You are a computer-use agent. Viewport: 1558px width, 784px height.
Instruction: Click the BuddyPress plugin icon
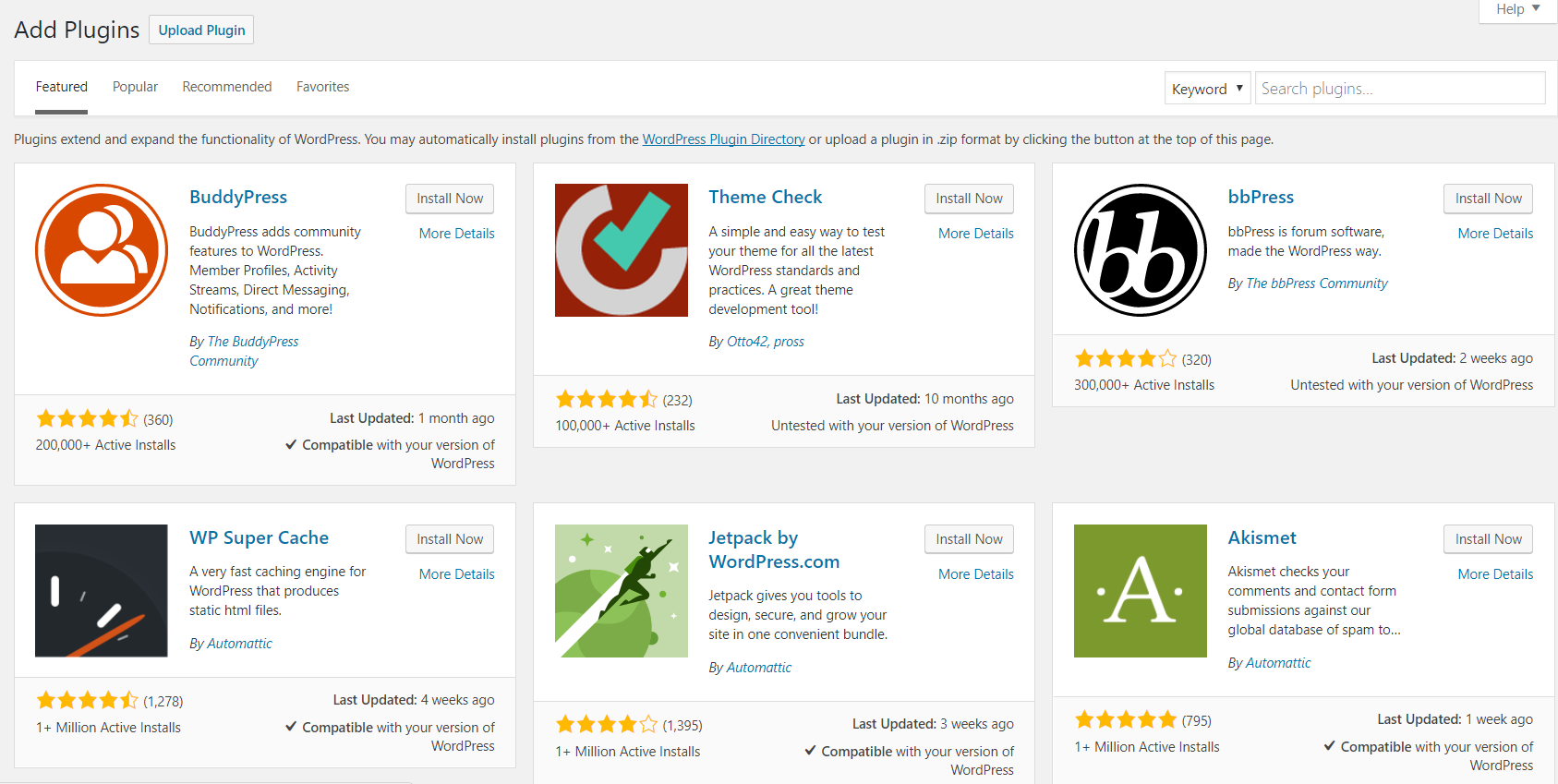pos(102,250)
